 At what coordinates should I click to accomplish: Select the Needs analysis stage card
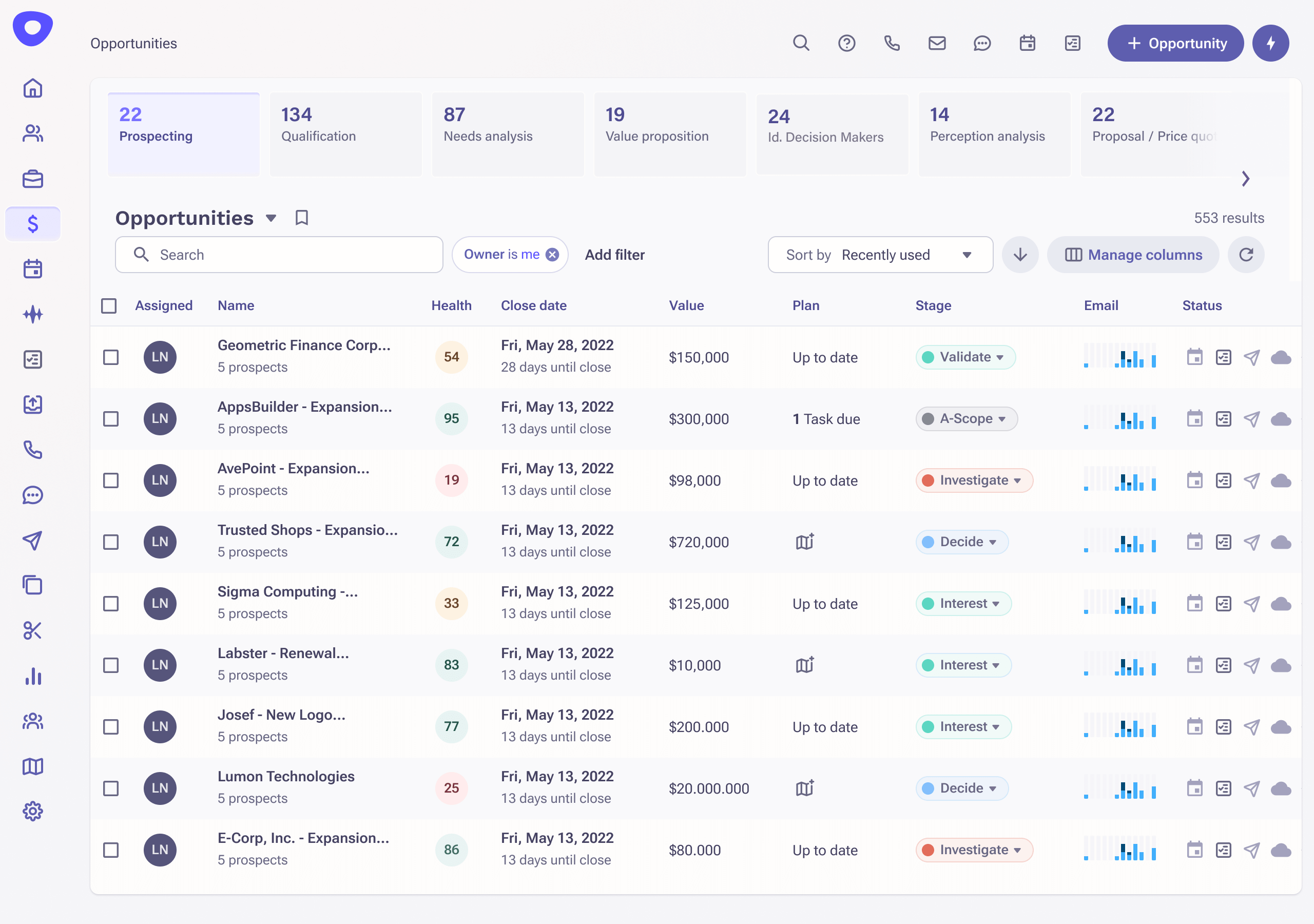(x=508, y=134)
